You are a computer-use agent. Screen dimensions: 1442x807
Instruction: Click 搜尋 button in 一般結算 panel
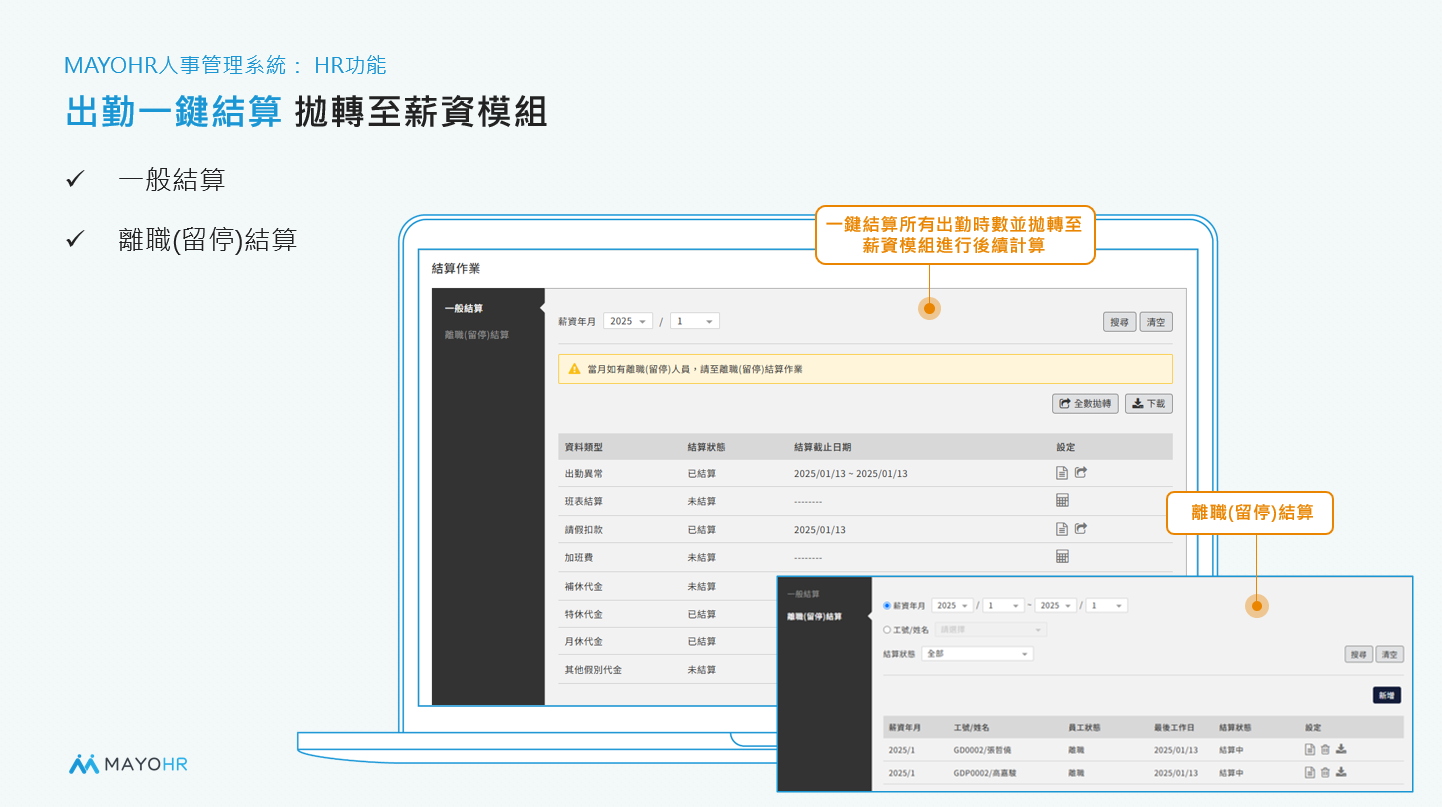pos(1119,322)
